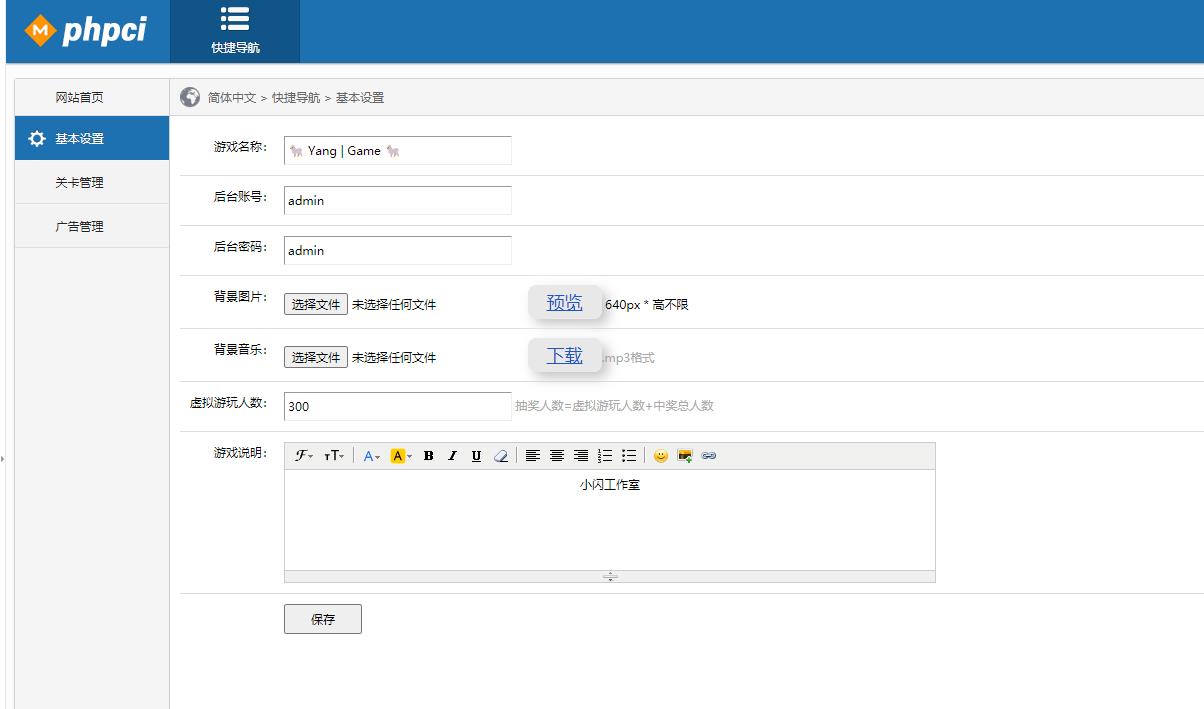Image resolution: width=1204 pixels, height=709 pixels.
Task: Click the eraser remove-formatting icon
Action: tap(501, 456)
